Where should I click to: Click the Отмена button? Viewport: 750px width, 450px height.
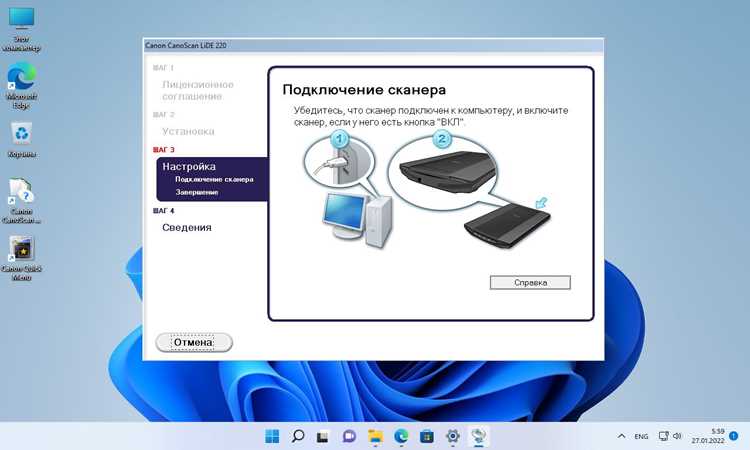[194, 342]
